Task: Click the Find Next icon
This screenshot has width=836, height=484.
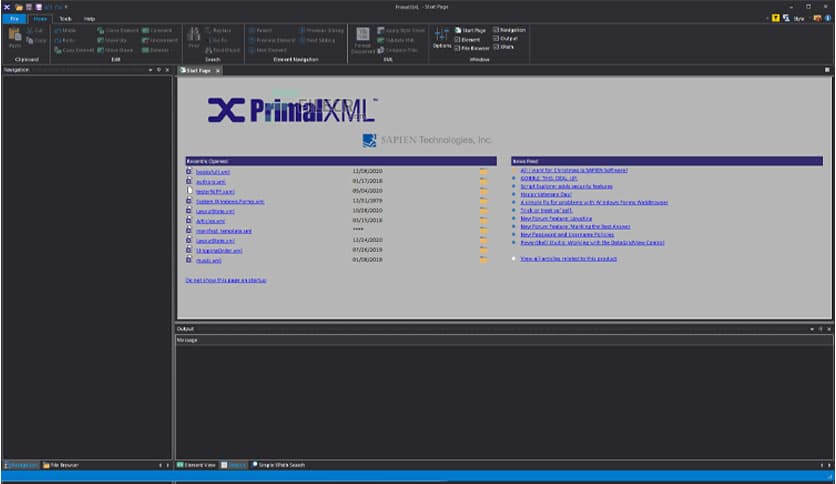Action: [x=208, y=50]
